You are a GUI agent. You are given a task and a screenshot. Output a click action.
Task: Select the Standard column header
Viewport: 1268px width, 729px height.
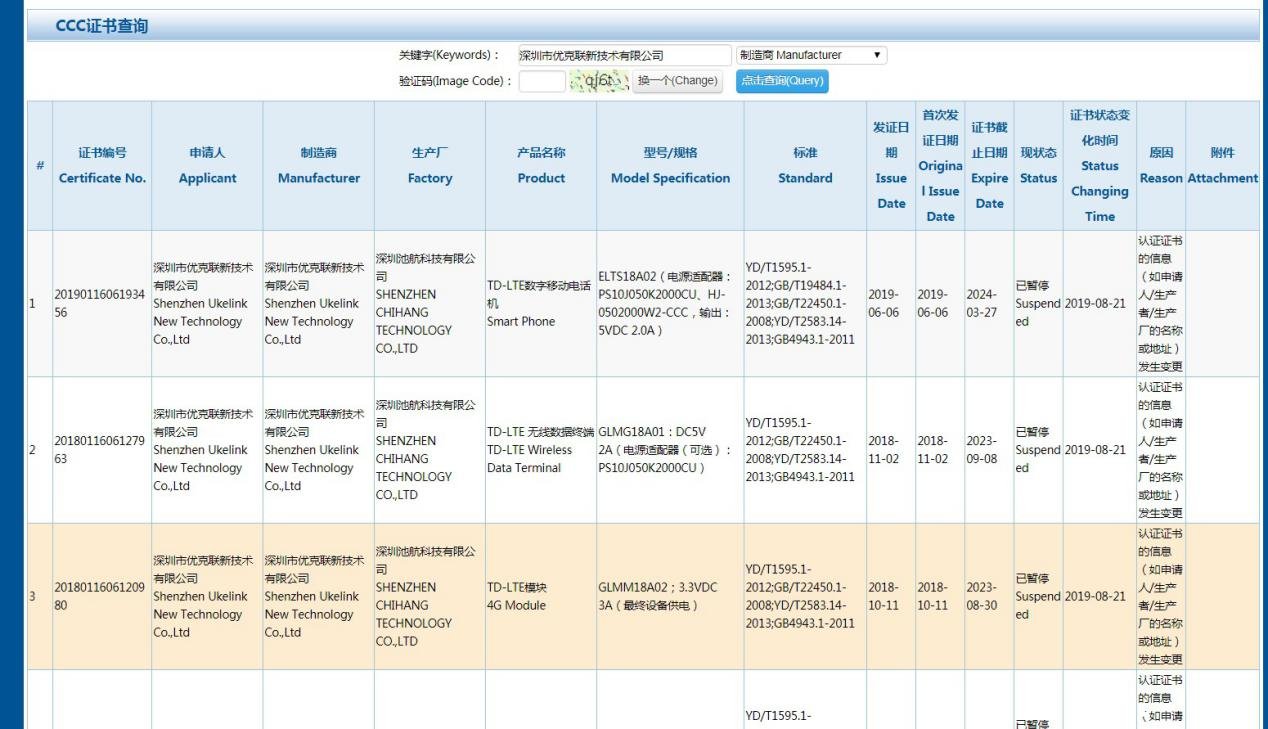click(x=805, y=166)
